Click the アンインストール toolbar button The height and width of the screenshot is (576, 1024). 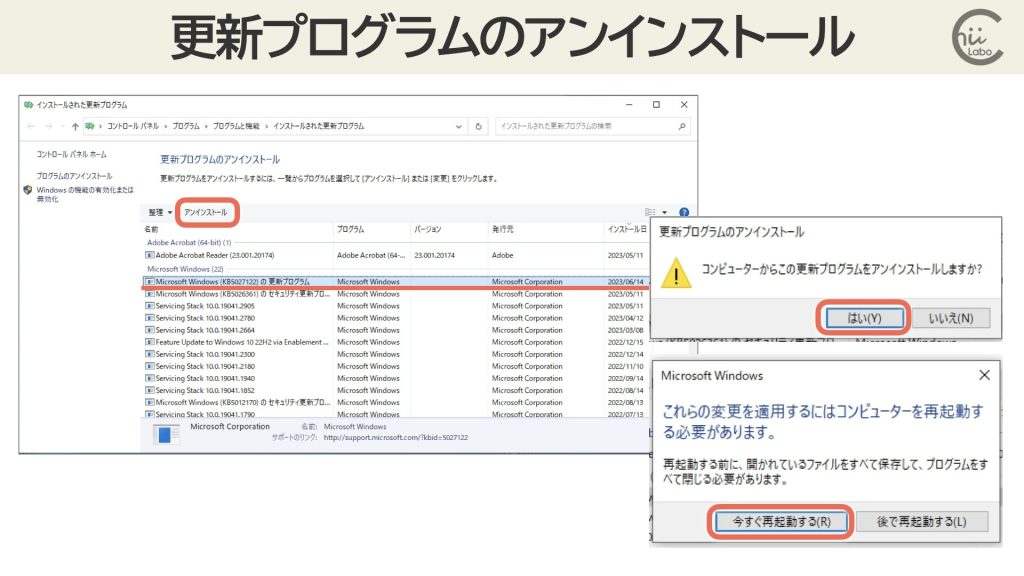206,212
